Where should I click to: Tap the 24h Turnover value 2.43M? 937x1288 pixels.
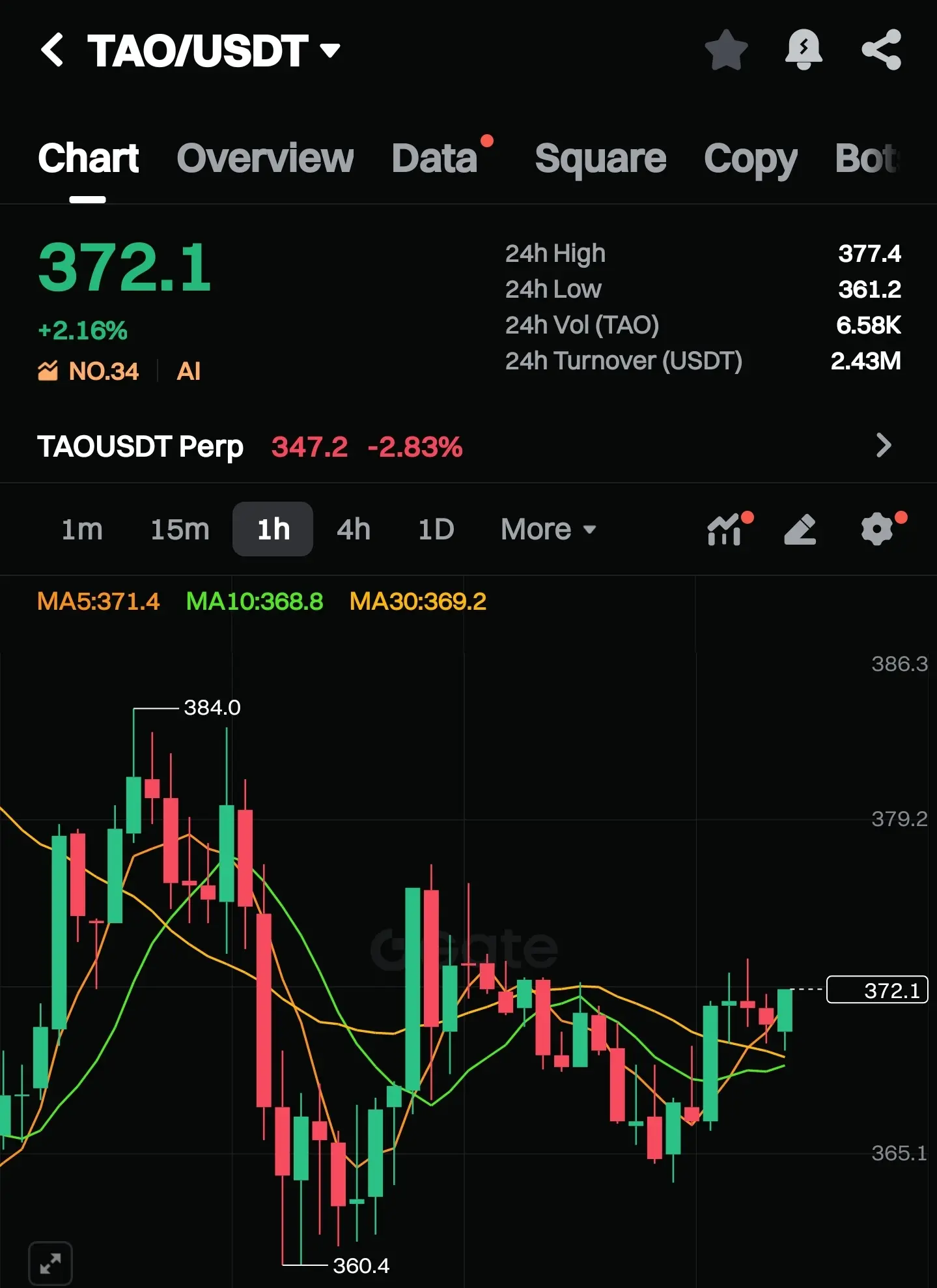point(866,361)
